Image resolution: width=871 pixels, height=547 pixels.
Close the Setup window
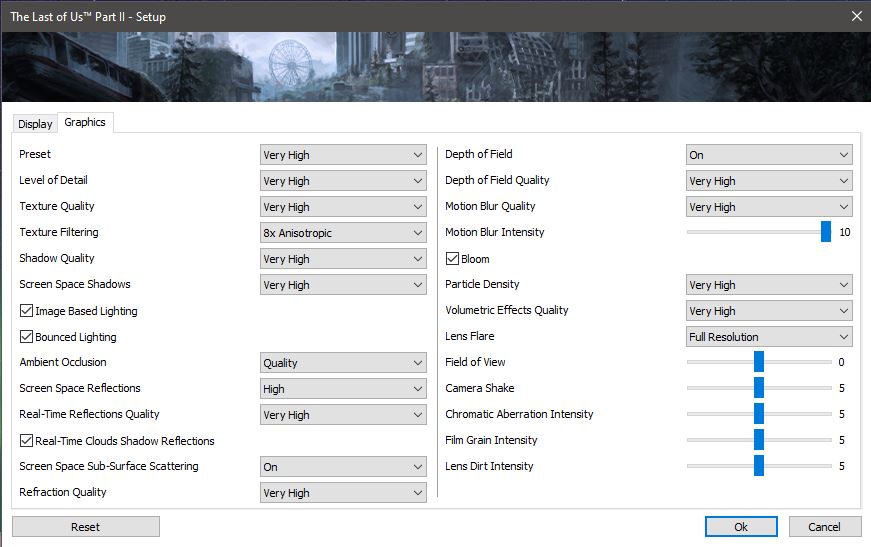click(857, 16)
